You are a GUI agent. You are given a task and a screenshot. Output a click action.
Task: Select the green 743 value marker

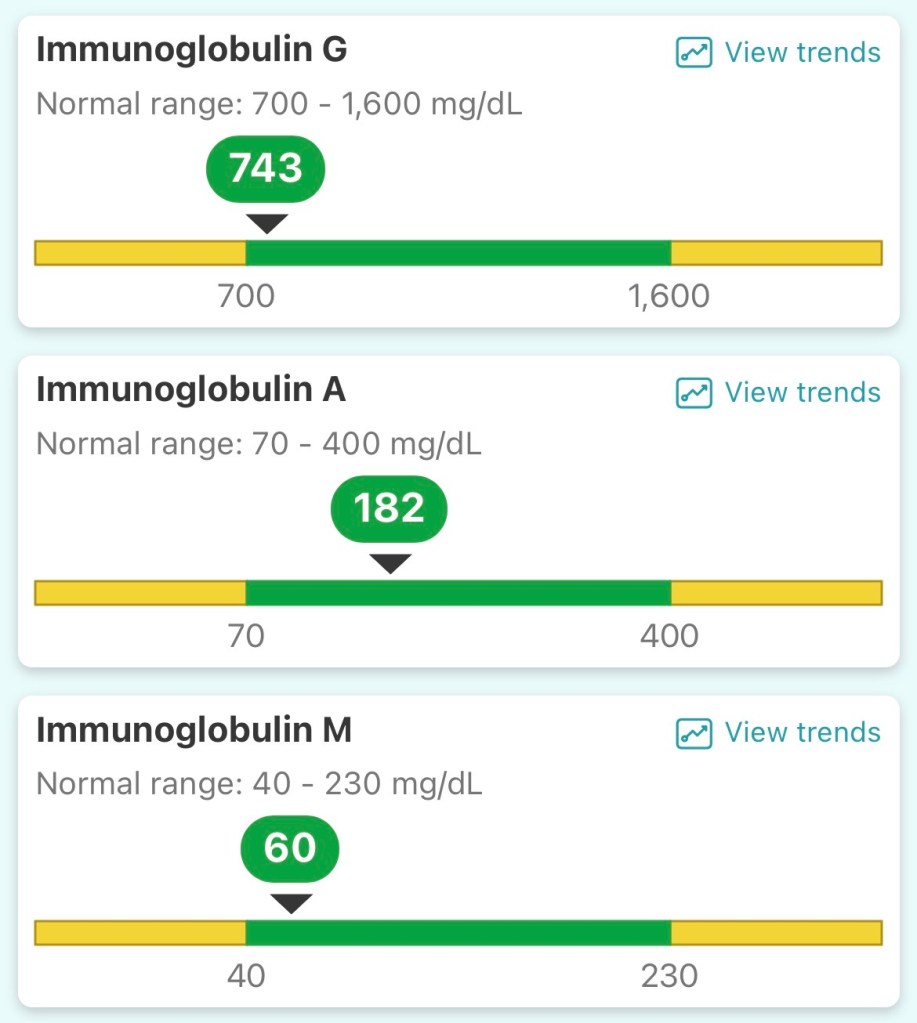[264, 169]
